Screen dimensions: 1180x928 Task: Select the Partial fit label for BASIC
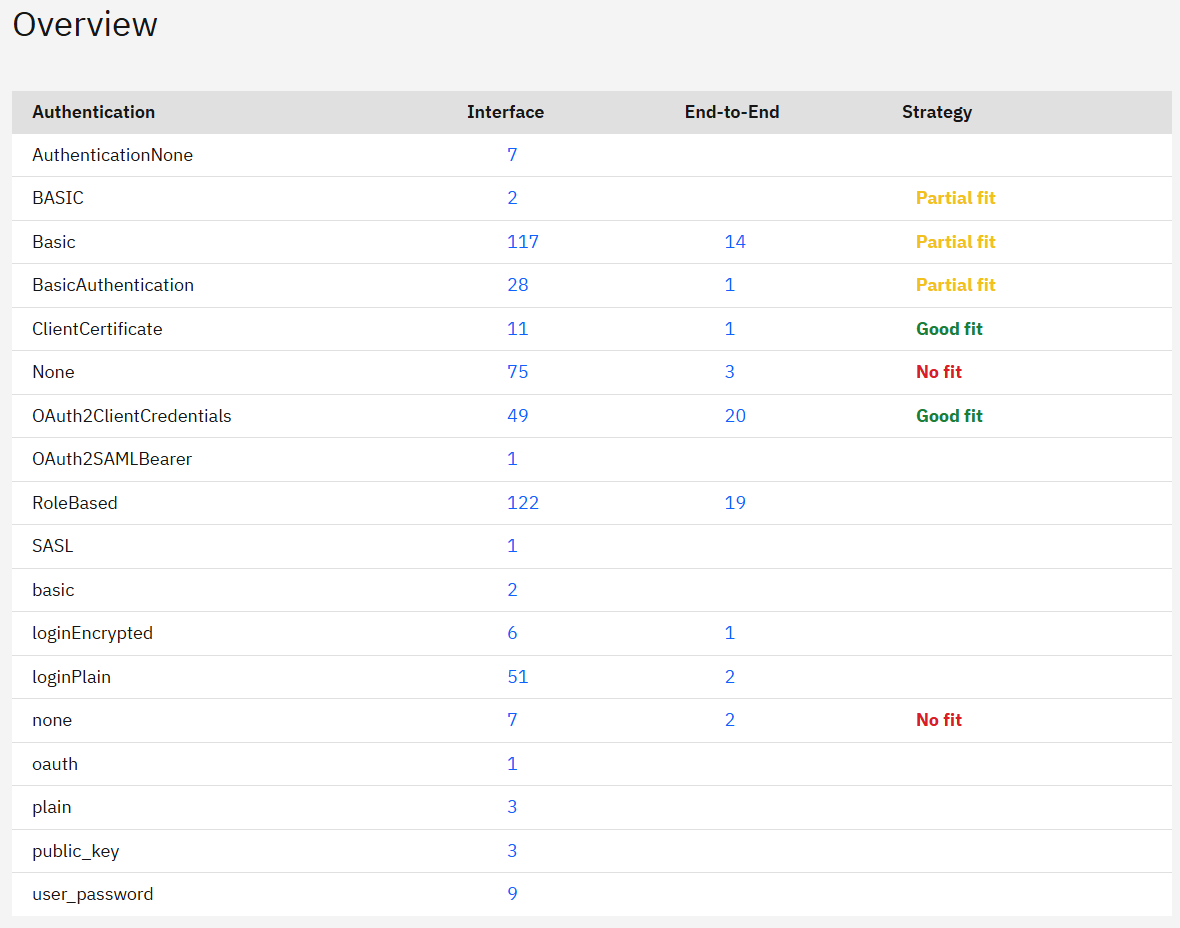point(955,198)
